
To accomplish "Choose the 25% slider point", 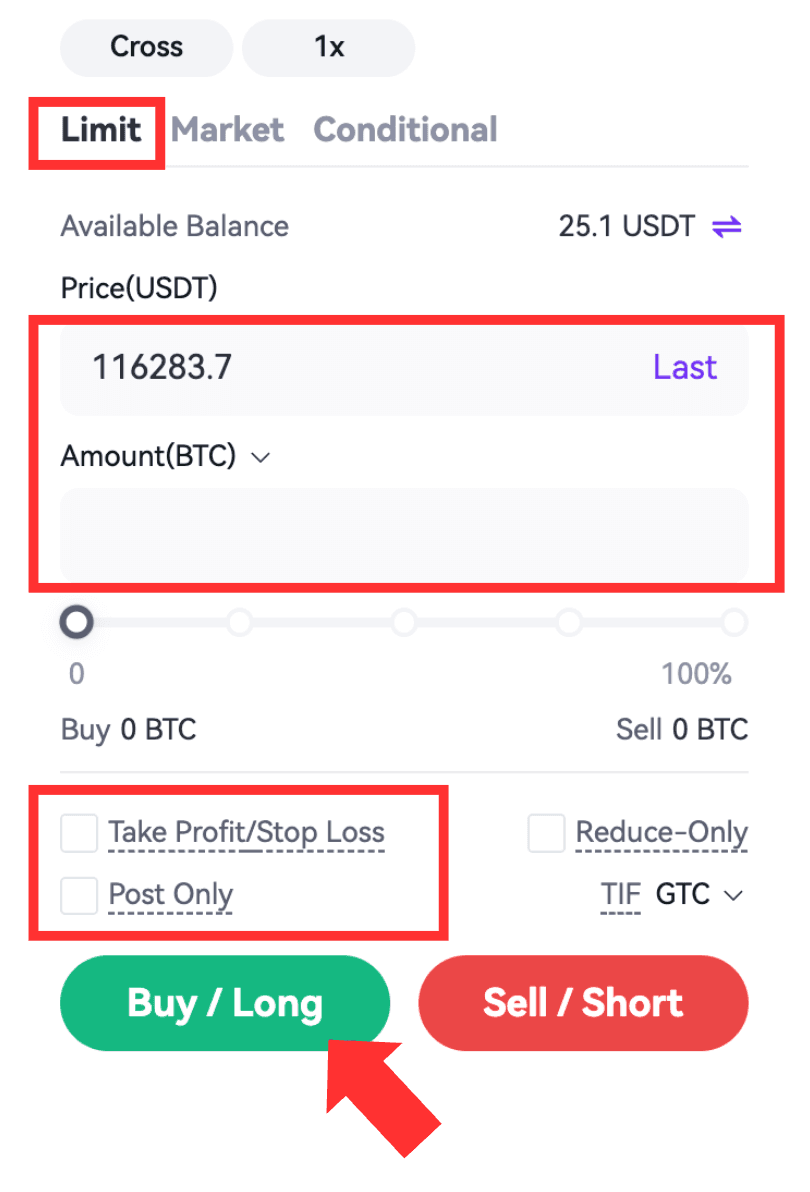I will coord(240,623).
